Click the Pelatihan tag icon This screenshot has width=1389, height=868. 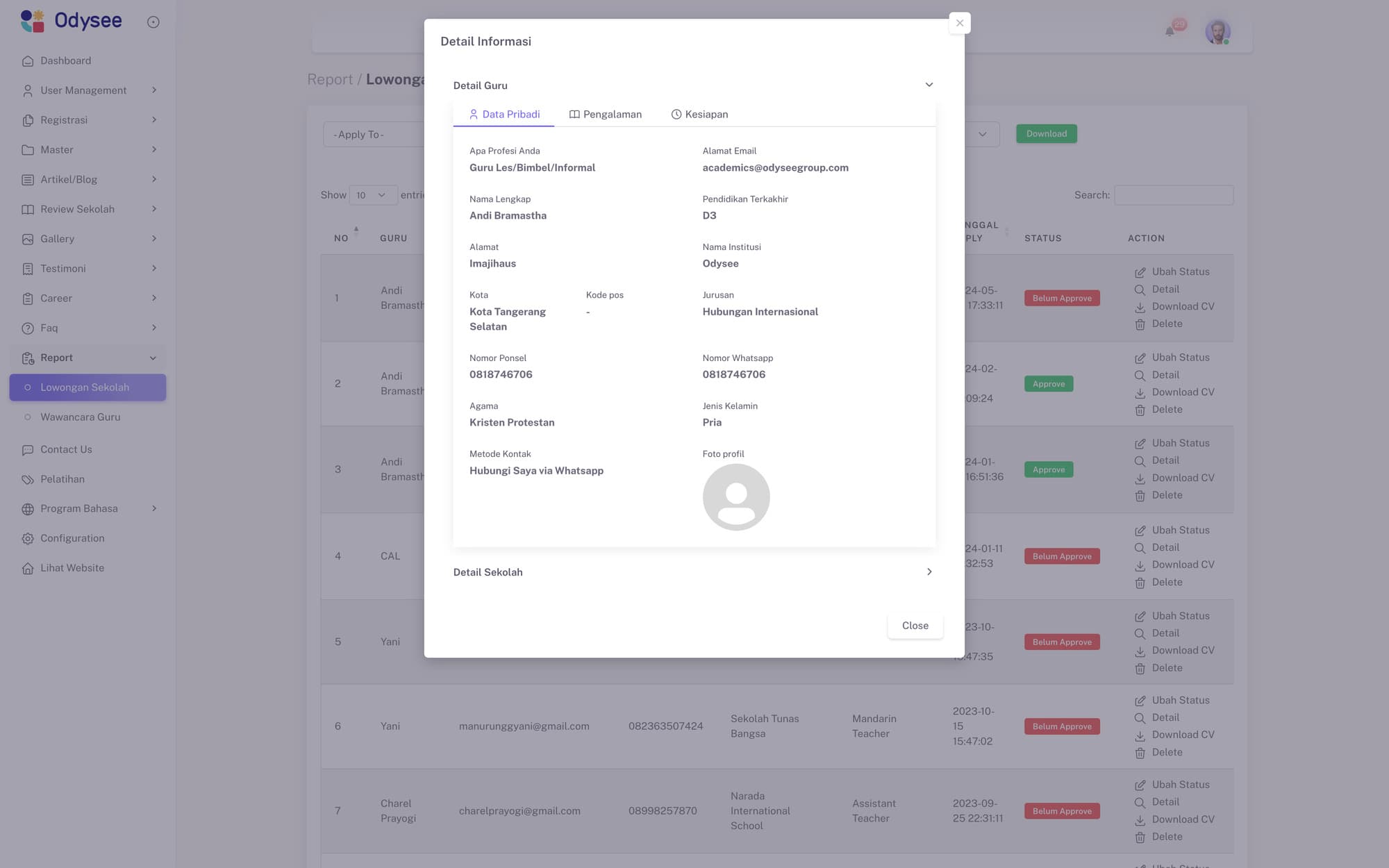(28, 479)
